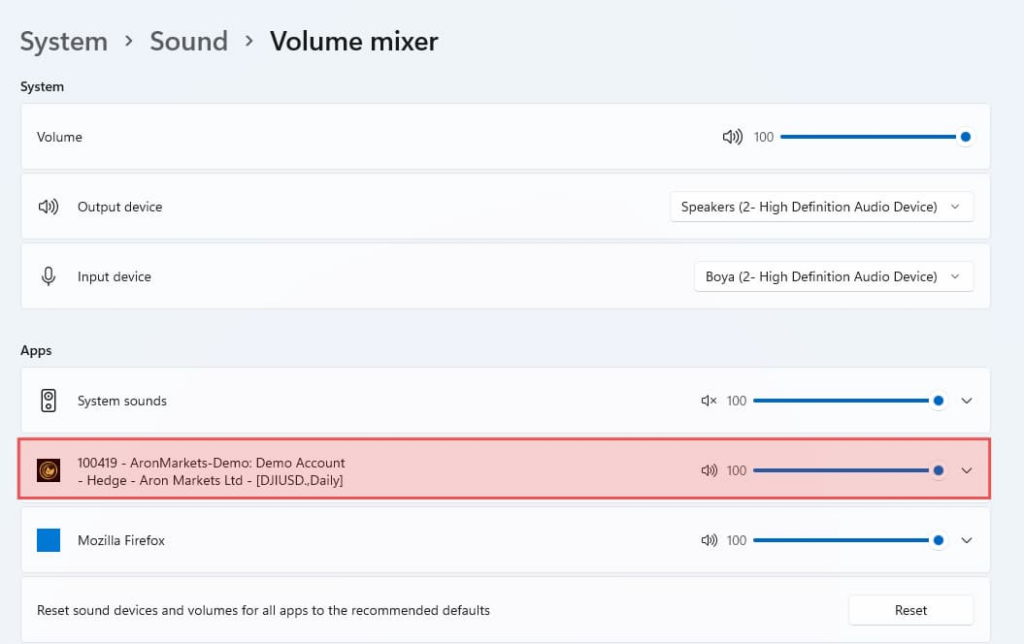Click the Mozilla Firefox app icon
Screen dimensions: 1024x644
(x=47, y=540)
